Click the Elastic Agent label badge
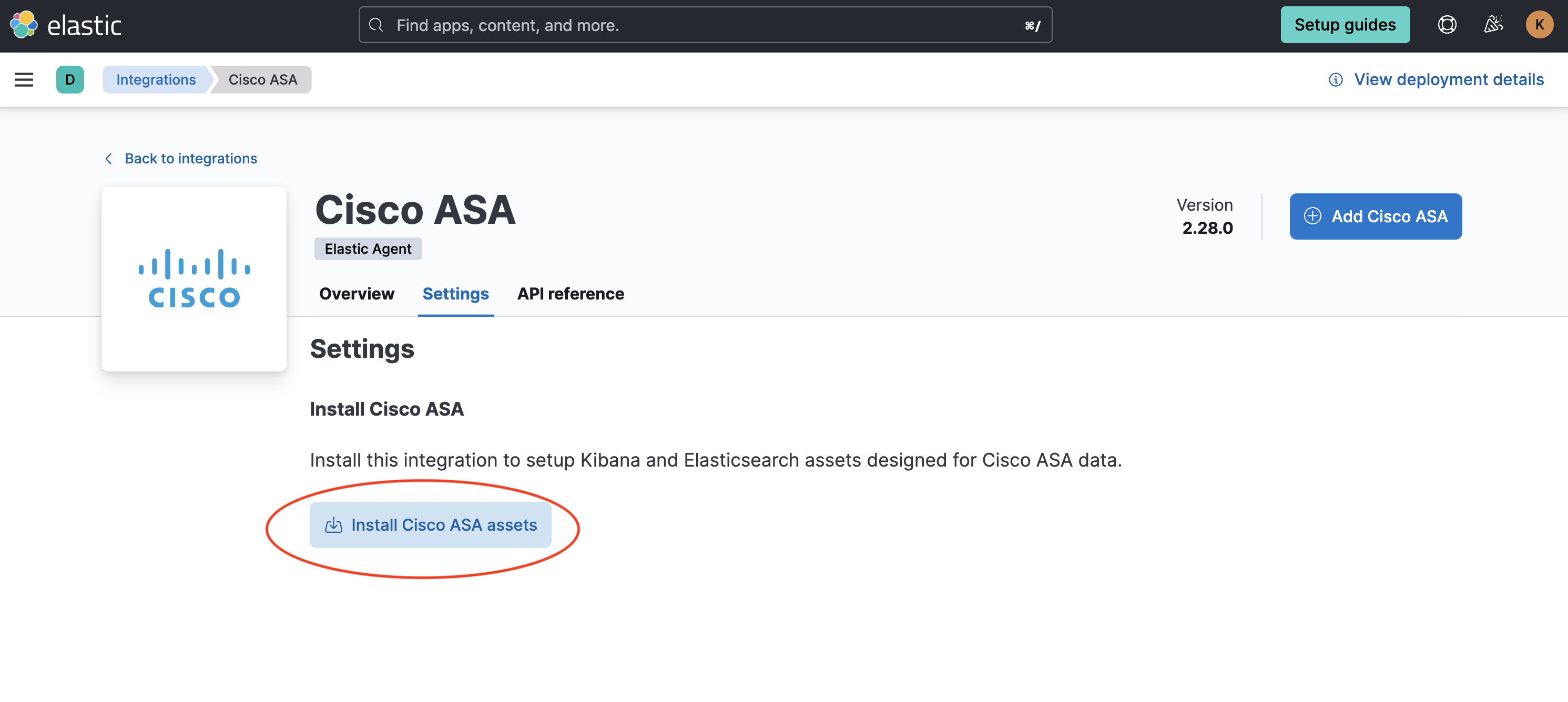Image resolution: width=1568 pixels, height=702 pixels. pos(368,248)
